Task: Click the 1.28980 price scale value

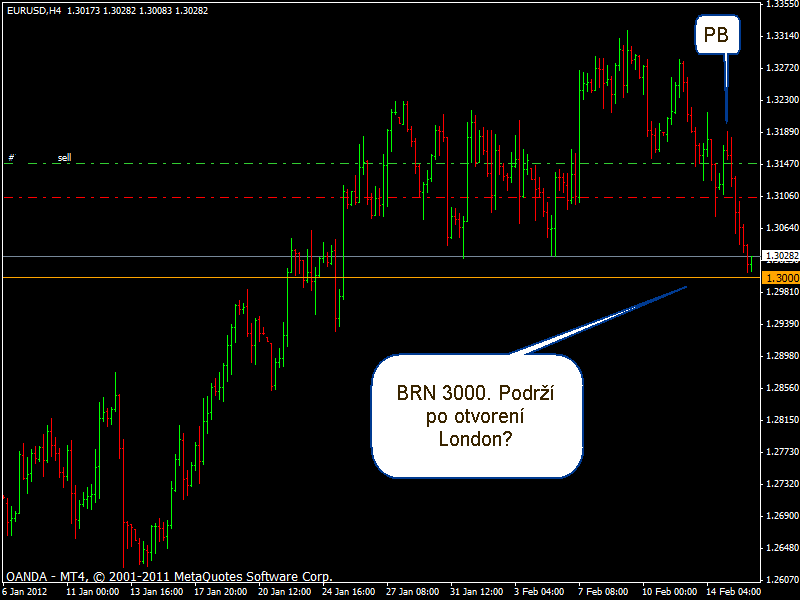Action: coord(782,356)
